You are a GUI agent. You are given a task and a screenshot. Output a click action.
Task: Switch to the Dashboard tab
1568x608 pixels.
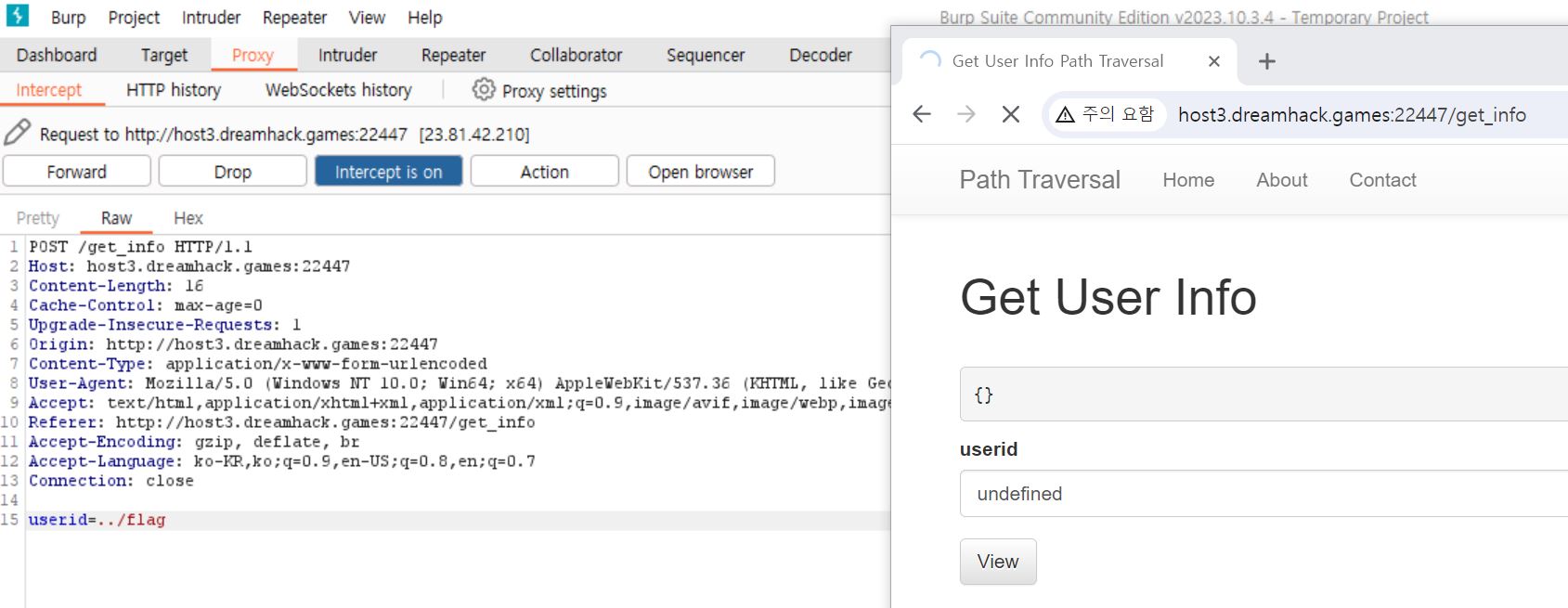(57, 55)
